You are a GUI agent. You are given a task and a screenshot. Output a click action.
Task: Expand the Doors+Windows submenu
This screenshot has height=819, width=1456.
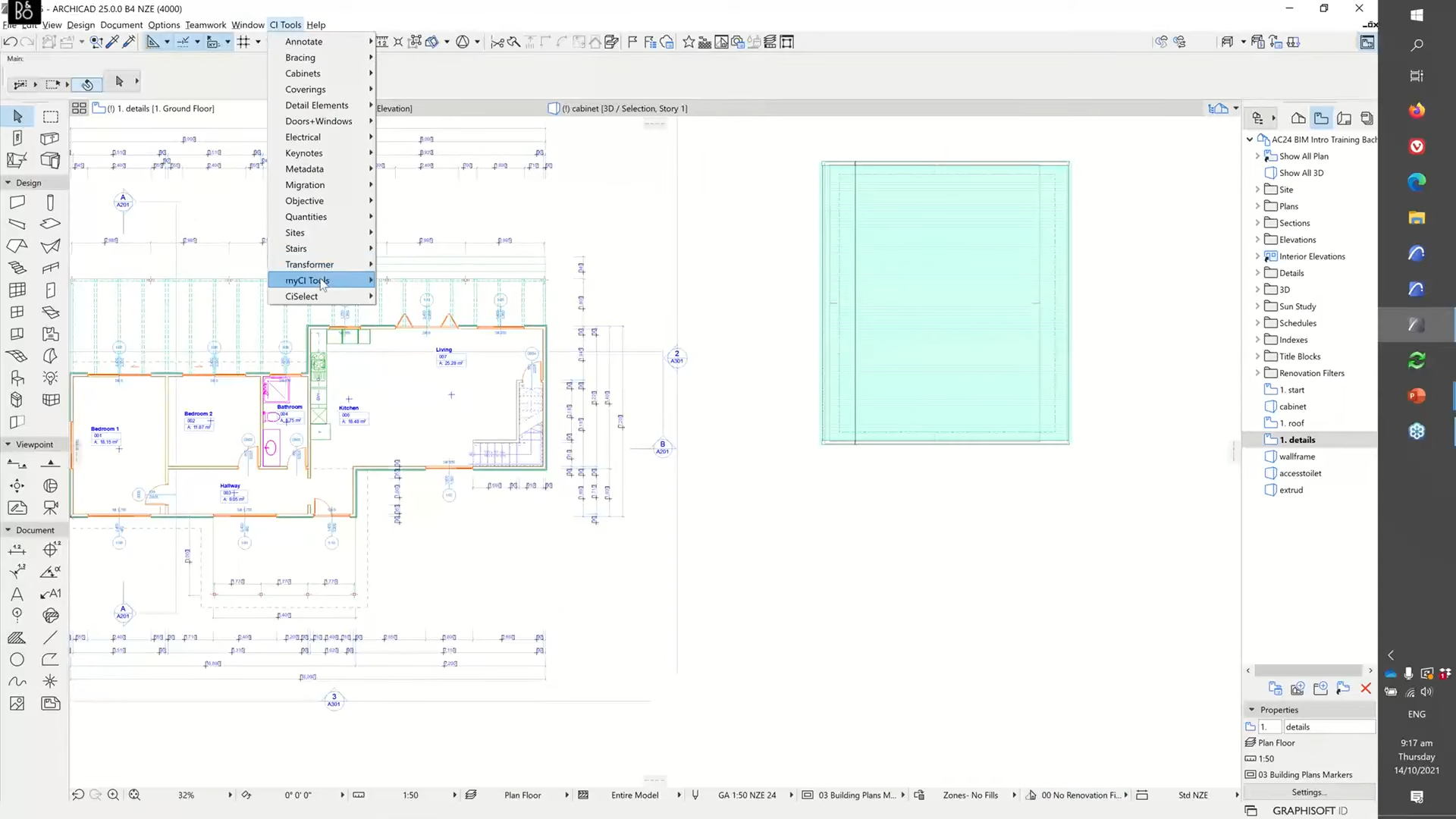coord(319,121)
